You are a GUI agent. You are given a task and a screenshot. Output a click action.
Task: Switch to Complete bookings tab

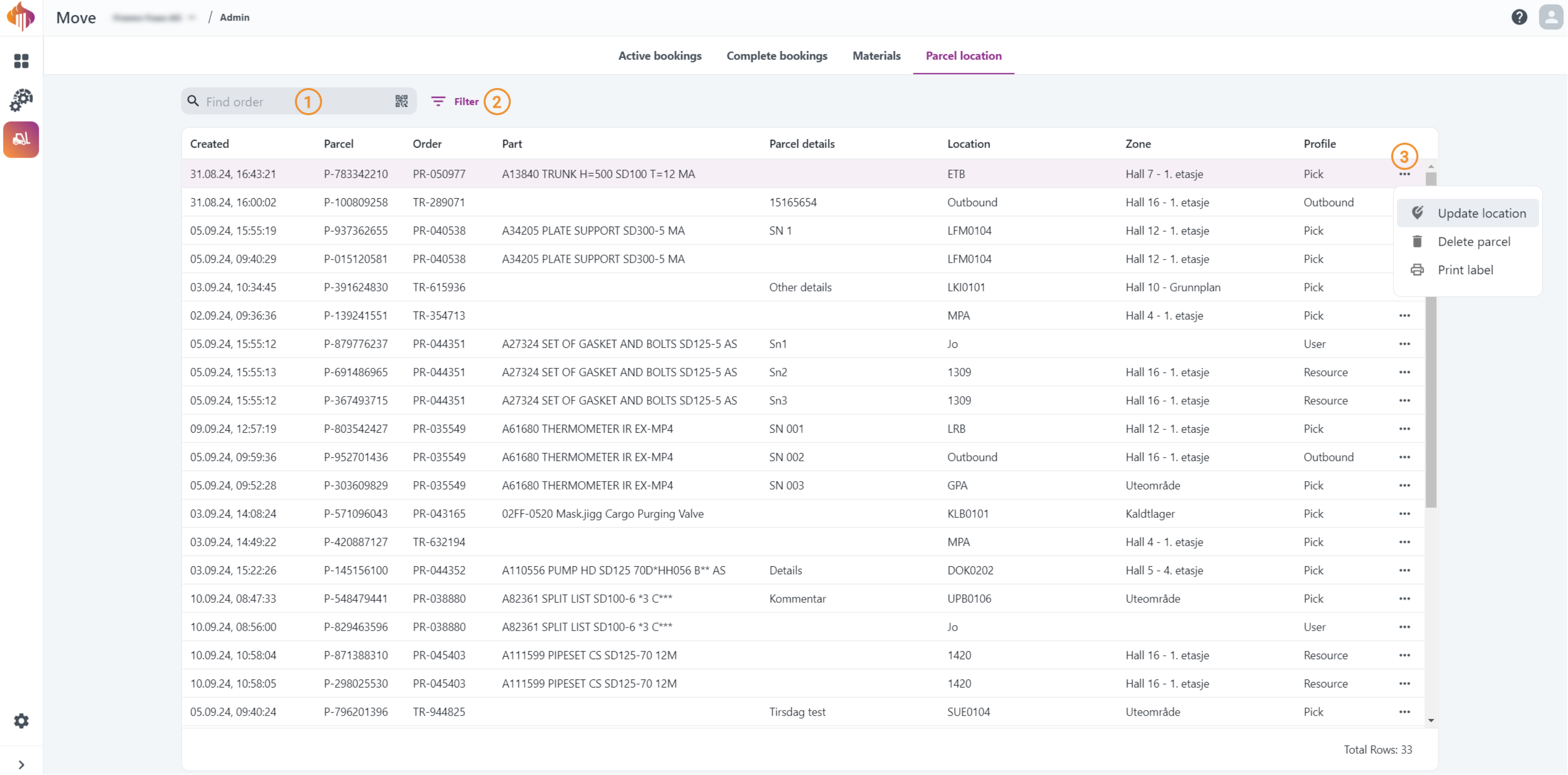point(776,55)
